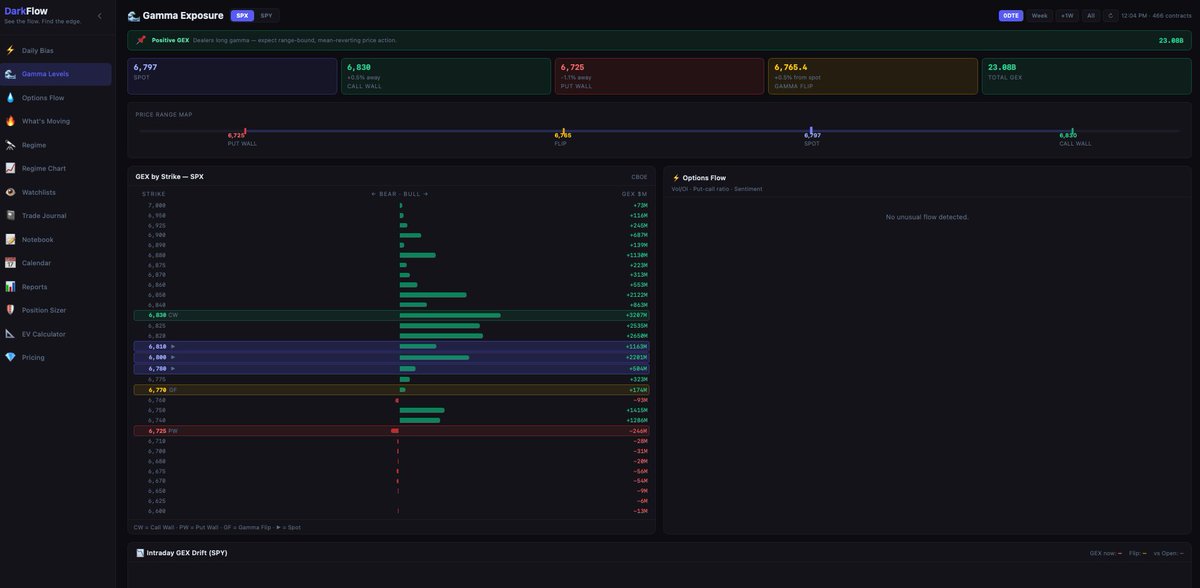Click wave icon beside Gamma Exposure title
The height and width of the screenshot is (588, 1200).
tap(134, 16)
